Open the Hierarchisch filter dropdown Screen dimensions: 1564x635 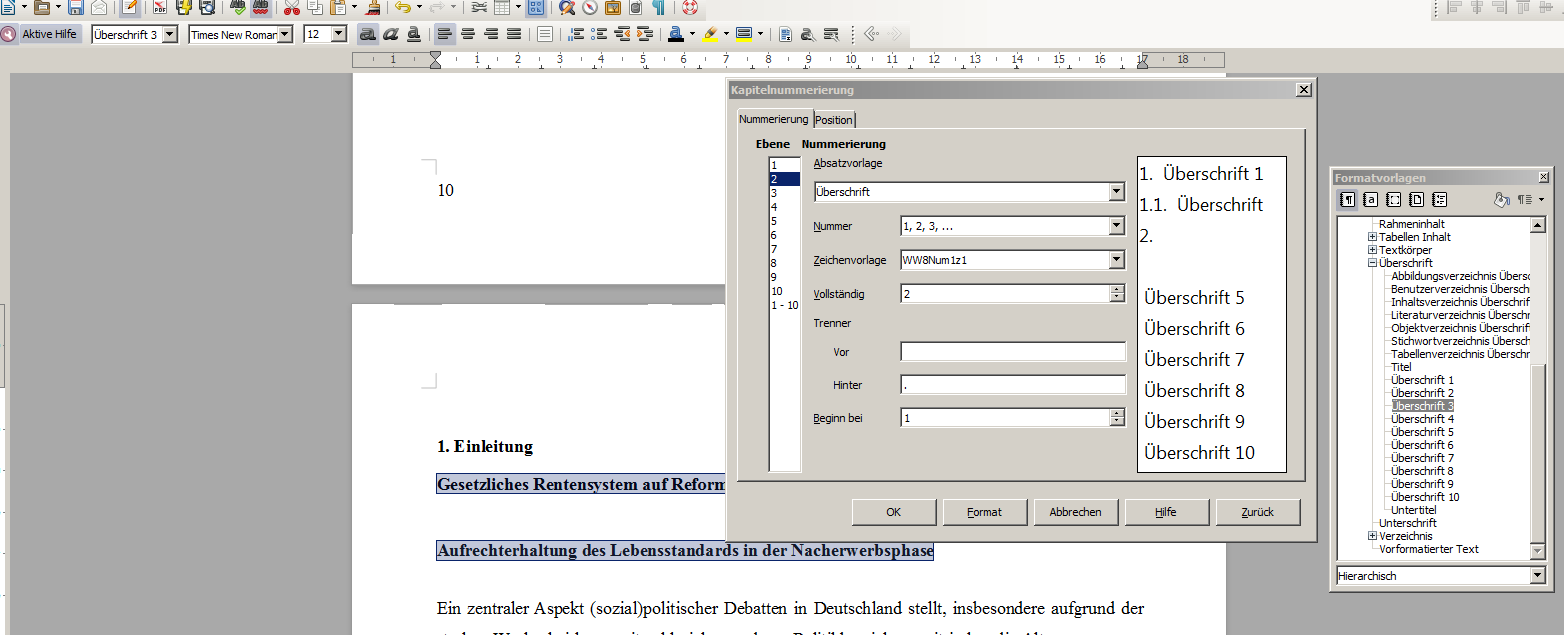(x=1537, y=576)
